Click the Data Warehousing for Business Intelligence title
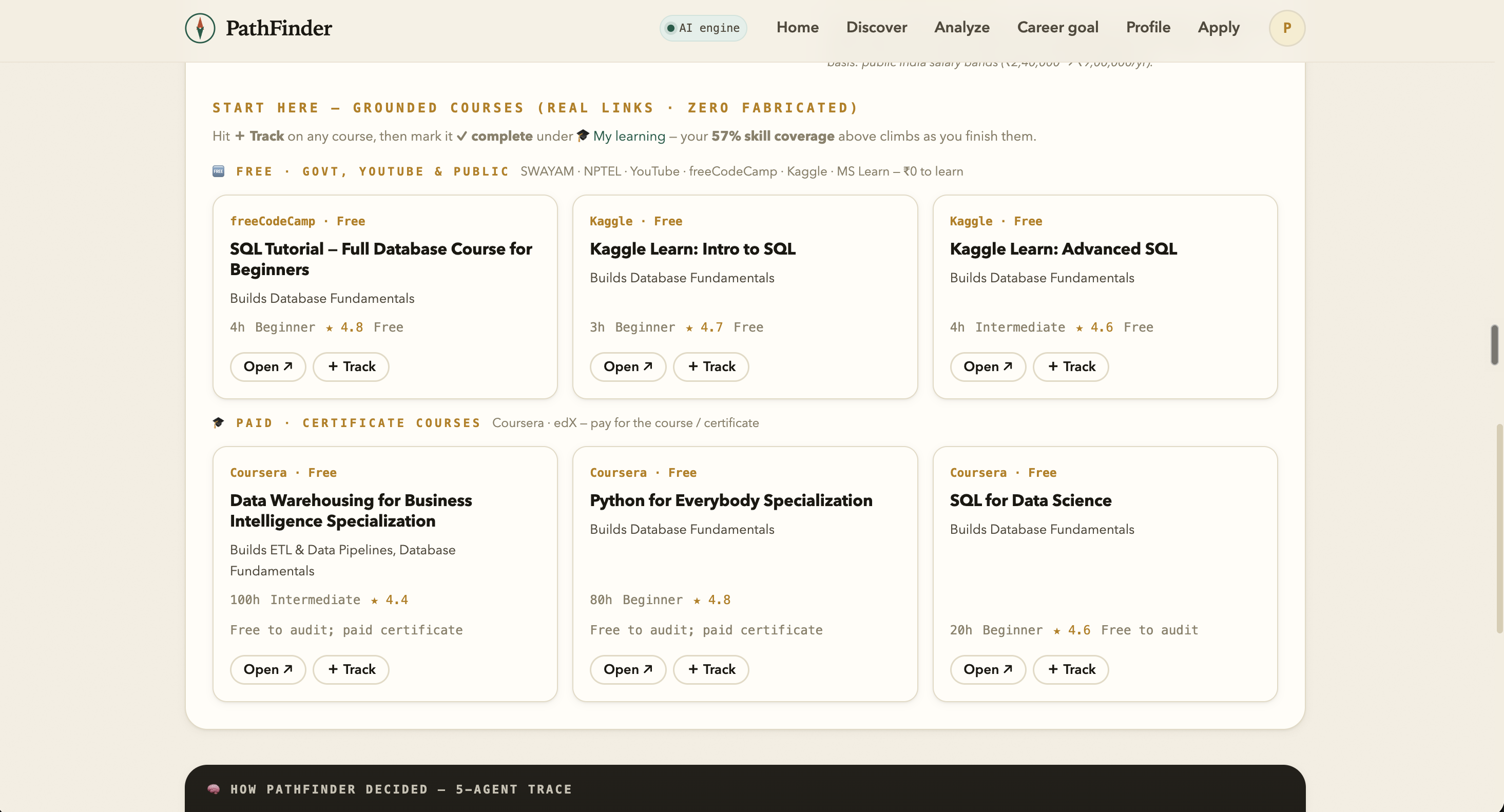The image size is (1504, 812). [351, 511]
